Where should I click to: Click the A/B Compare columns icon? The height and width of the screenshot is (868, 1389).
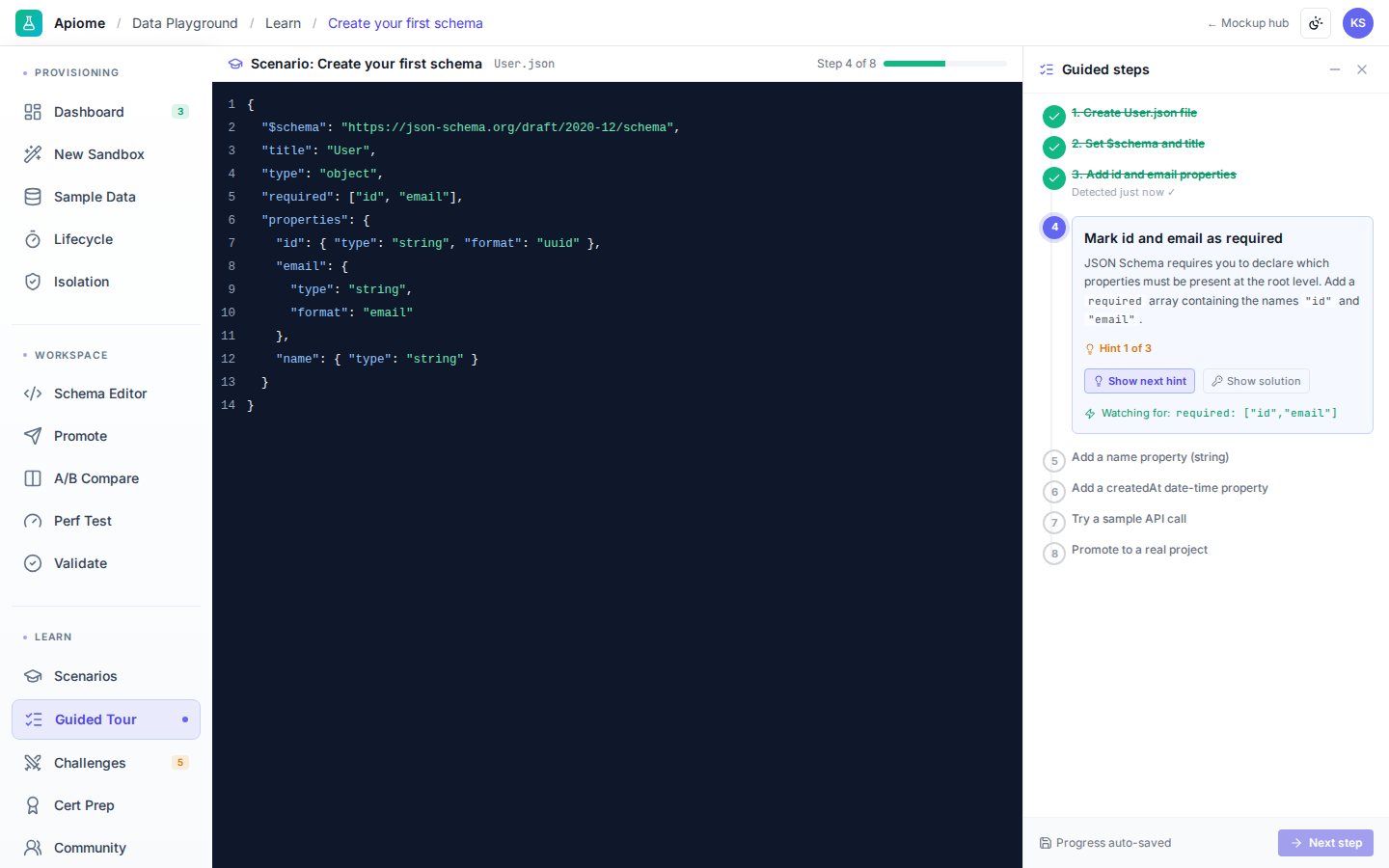pyautogui.click(x=33, y=478)
